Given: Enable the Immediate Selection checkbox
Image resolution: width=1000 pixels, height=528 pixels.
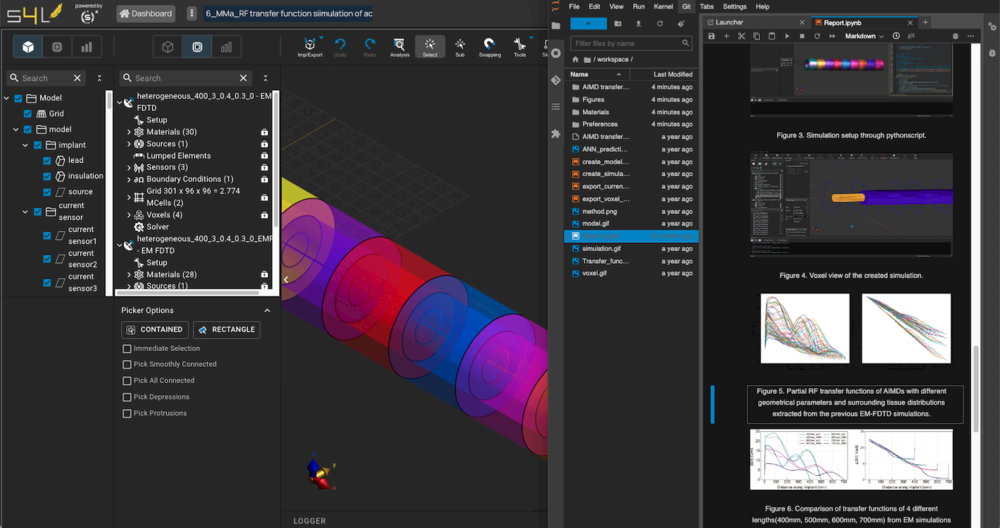Looking at the screenshot, I should click(127, 349).
